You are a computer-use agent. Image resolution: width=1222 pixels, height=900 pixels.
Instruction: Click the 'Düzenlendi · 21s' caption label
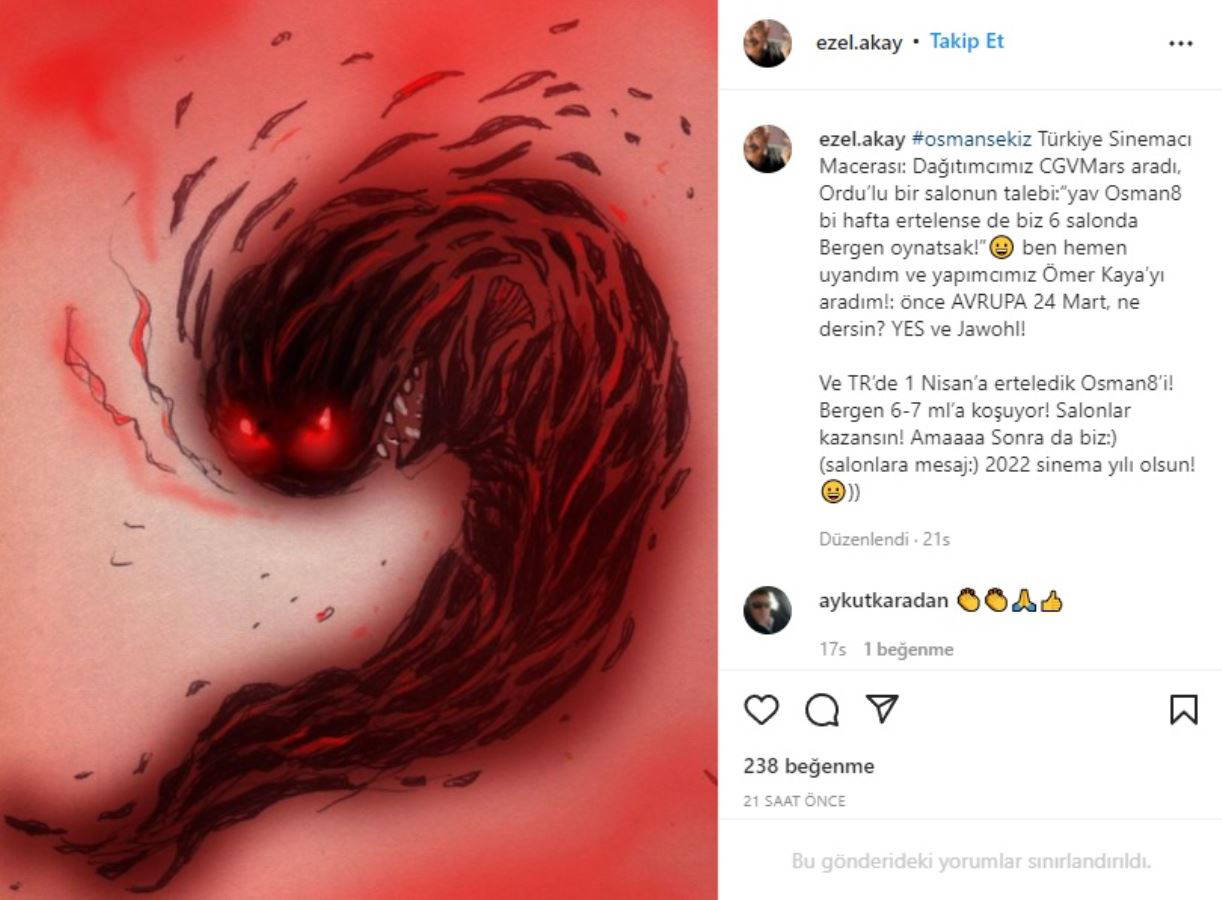tap(884, 539)
